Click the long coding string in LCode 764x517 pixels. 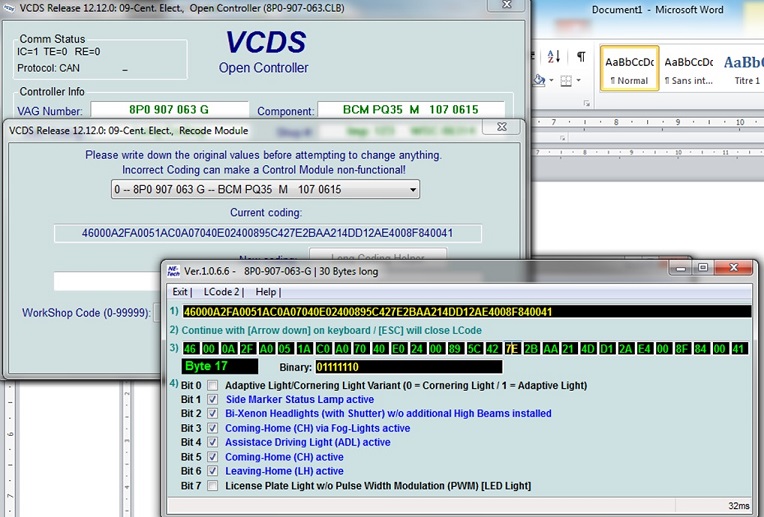point(466,312)
